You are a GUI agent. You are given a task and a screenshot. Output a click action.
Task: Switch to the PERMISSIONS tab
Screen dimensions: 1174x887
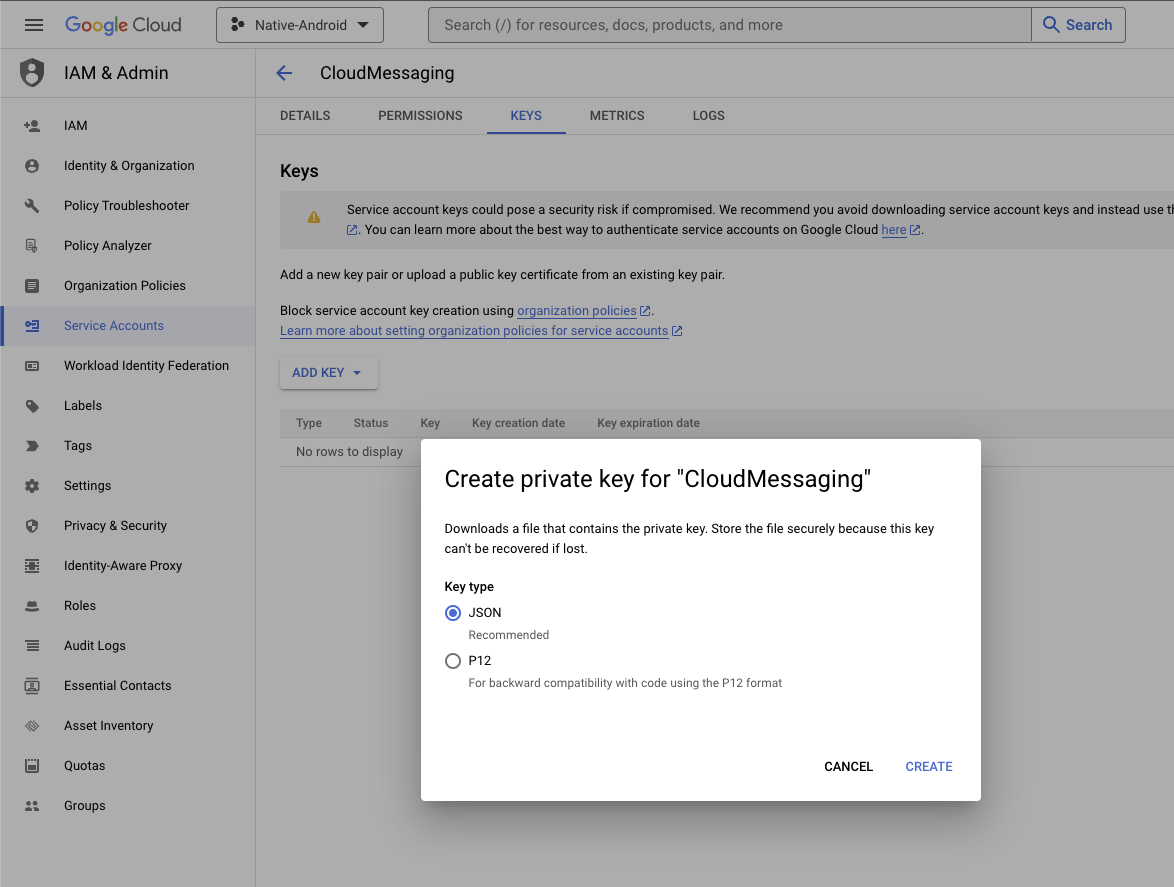click(x=420, y=116)
